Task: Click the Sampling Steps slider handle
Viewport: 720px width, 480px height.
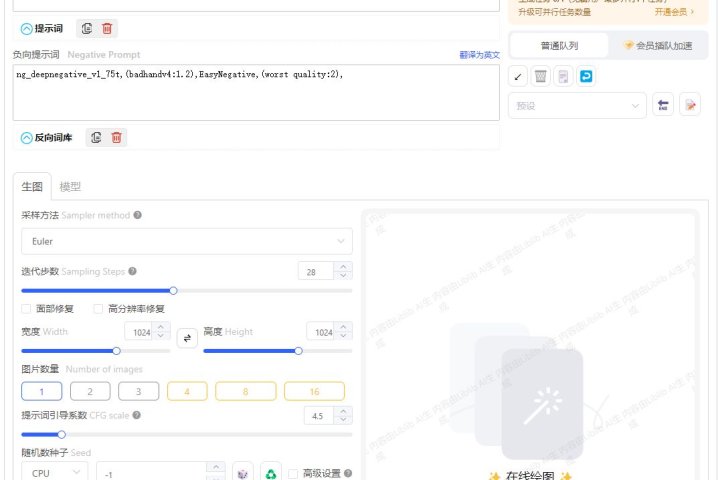Action: point(173,290)
